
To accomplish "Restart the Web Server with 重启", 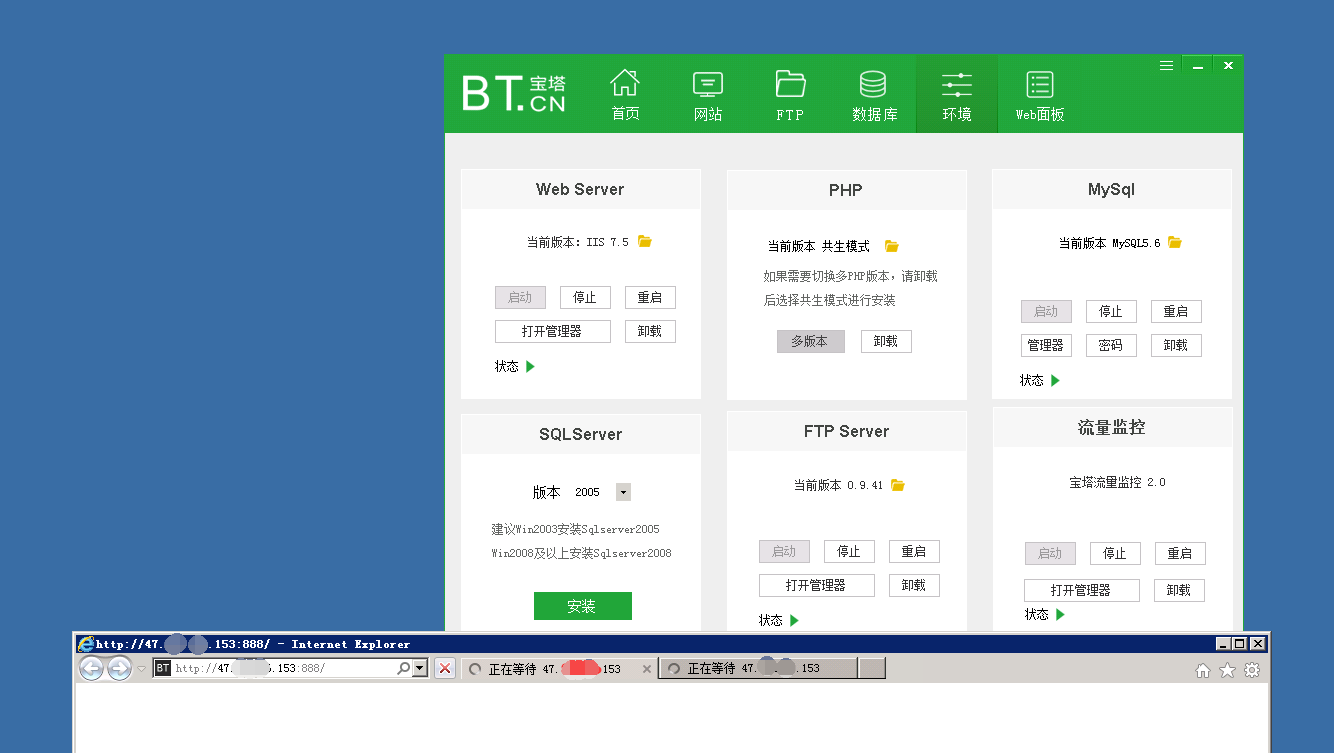I will pyautogui.click(x=650, y=297).
